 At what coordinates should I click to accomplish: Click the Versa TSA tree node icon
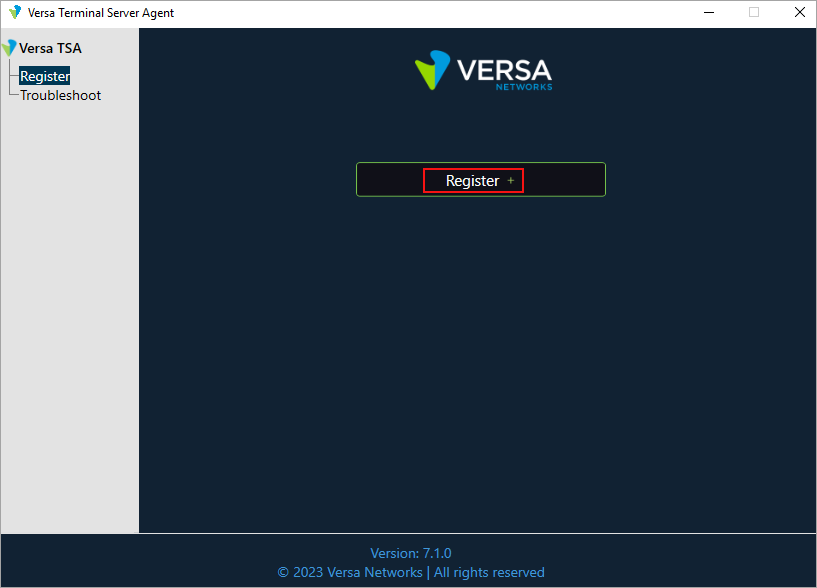click(x=10, y=48)
